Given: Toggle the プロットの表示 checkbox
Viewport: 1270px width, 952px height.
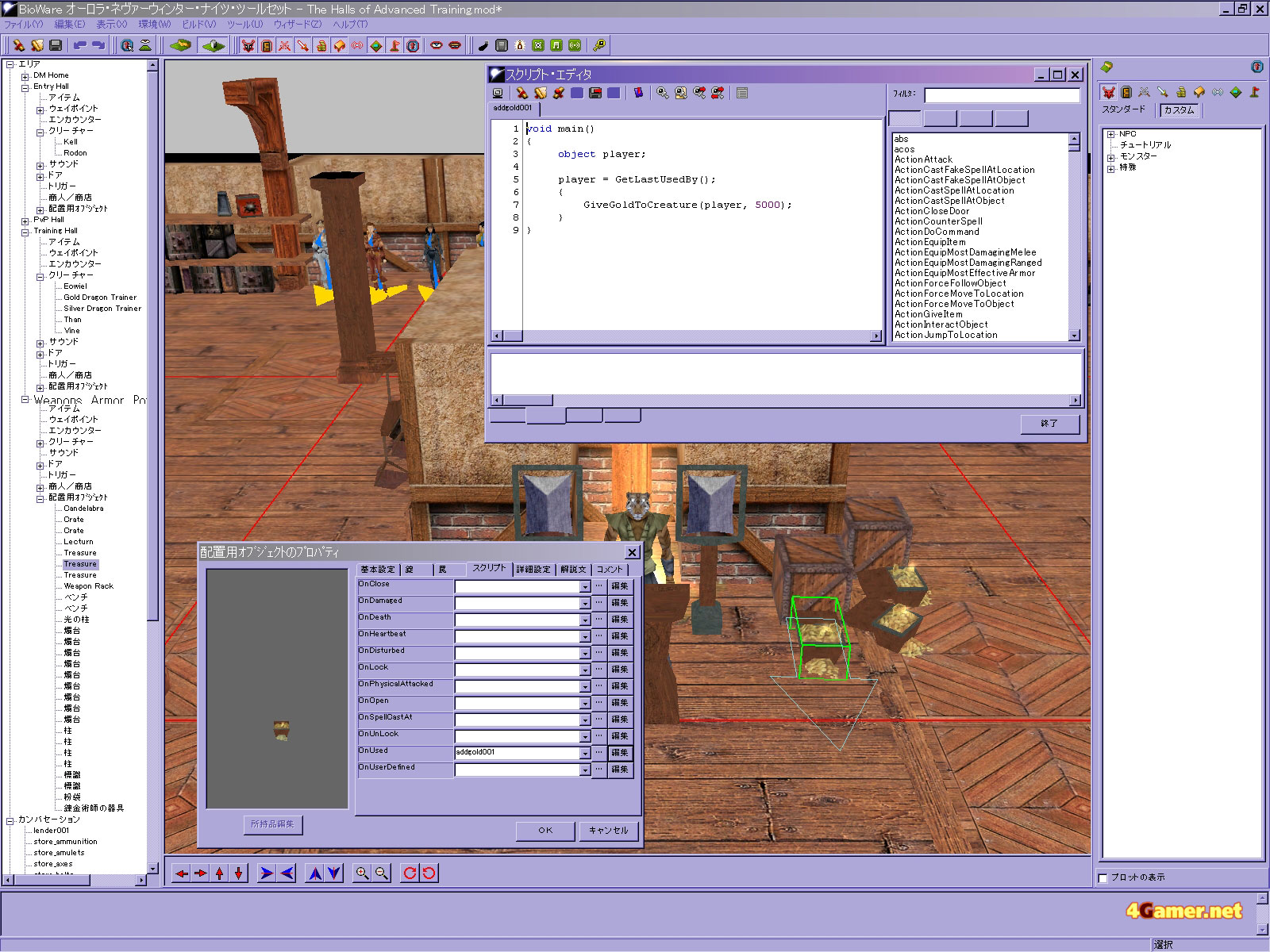Looking at the screenshot, I should 1103,877.
